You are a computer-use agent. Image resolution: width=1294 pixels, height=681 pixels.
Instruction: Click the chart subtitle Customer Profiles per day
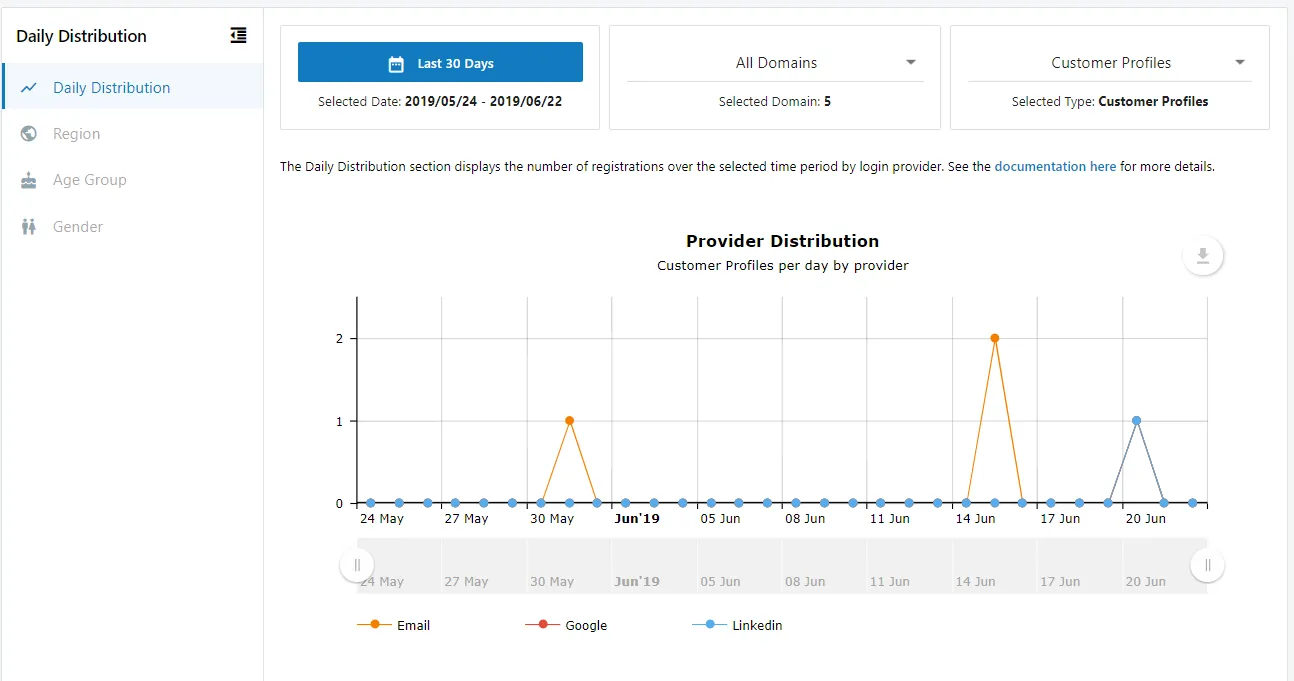click(x=783, y=266)
